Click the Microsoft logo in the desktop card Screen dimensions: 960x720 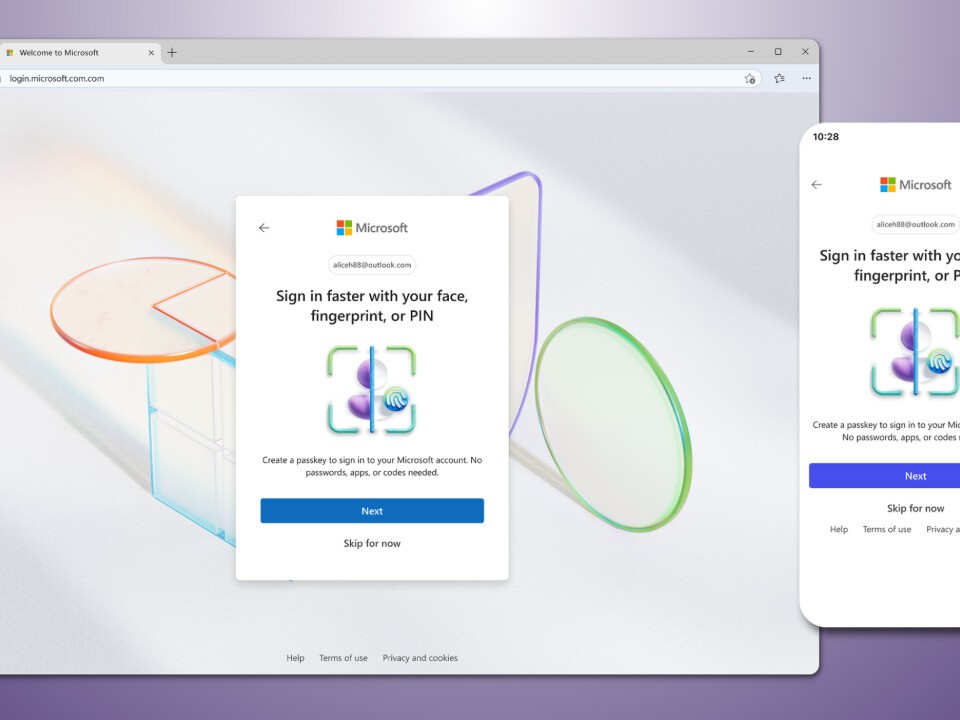[372, 228]
